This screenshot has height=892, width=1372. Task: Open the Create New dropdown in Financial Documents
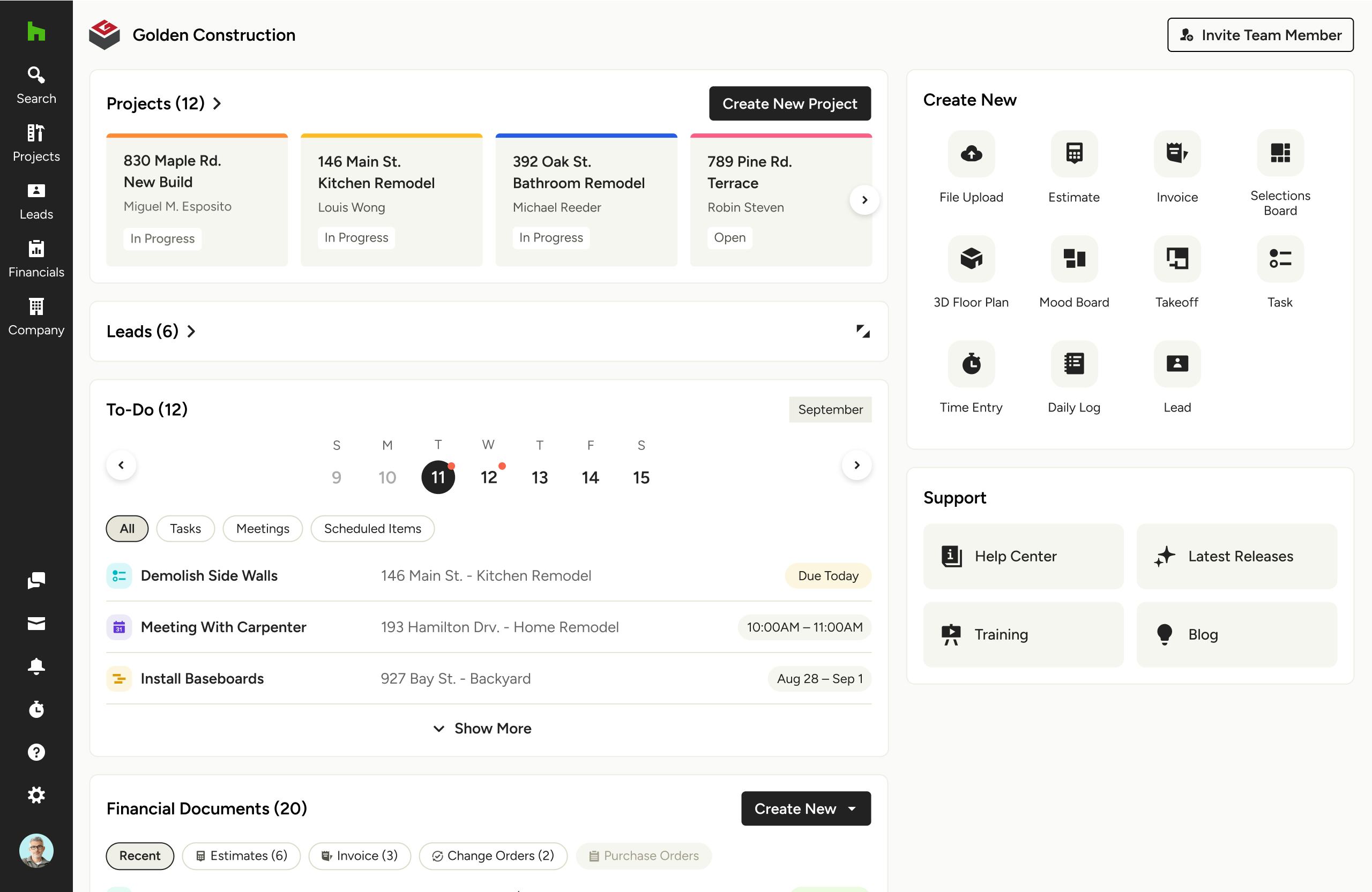pos(806,808)
